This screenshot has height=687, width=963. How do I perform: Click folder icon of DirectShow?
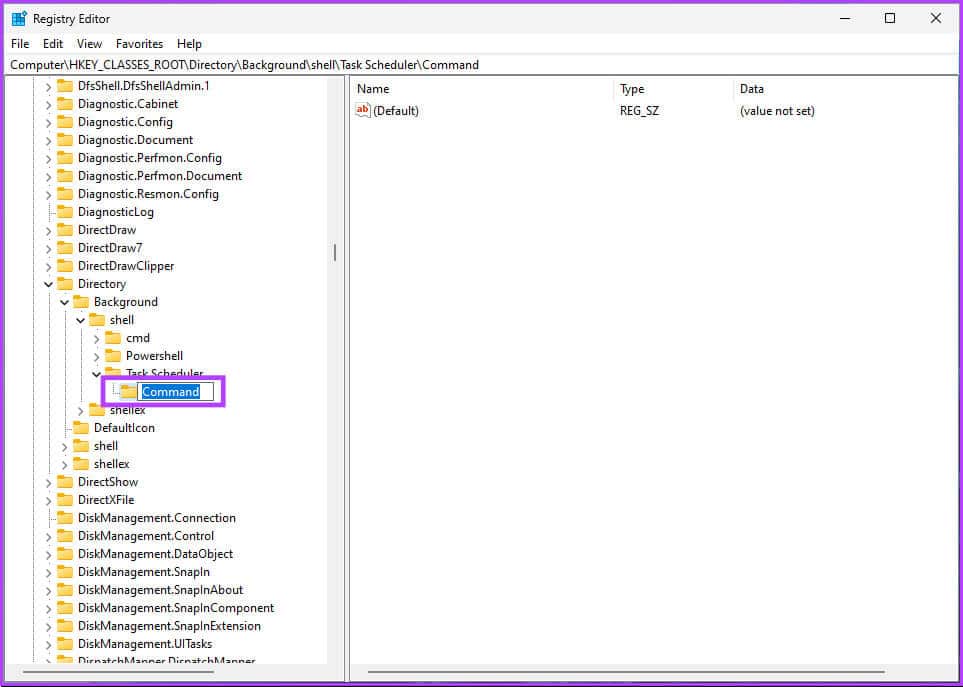[x=65, y=482]
